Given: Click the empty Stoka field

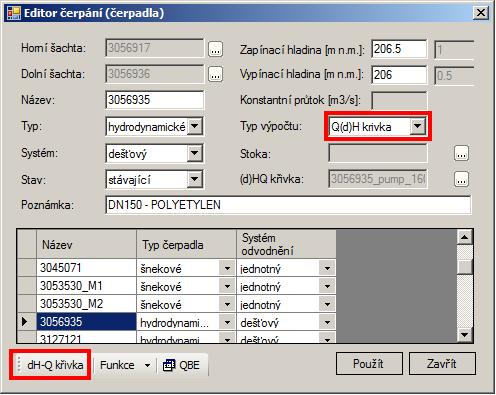Looking at the screenshot, I should [x=378, y=153].
